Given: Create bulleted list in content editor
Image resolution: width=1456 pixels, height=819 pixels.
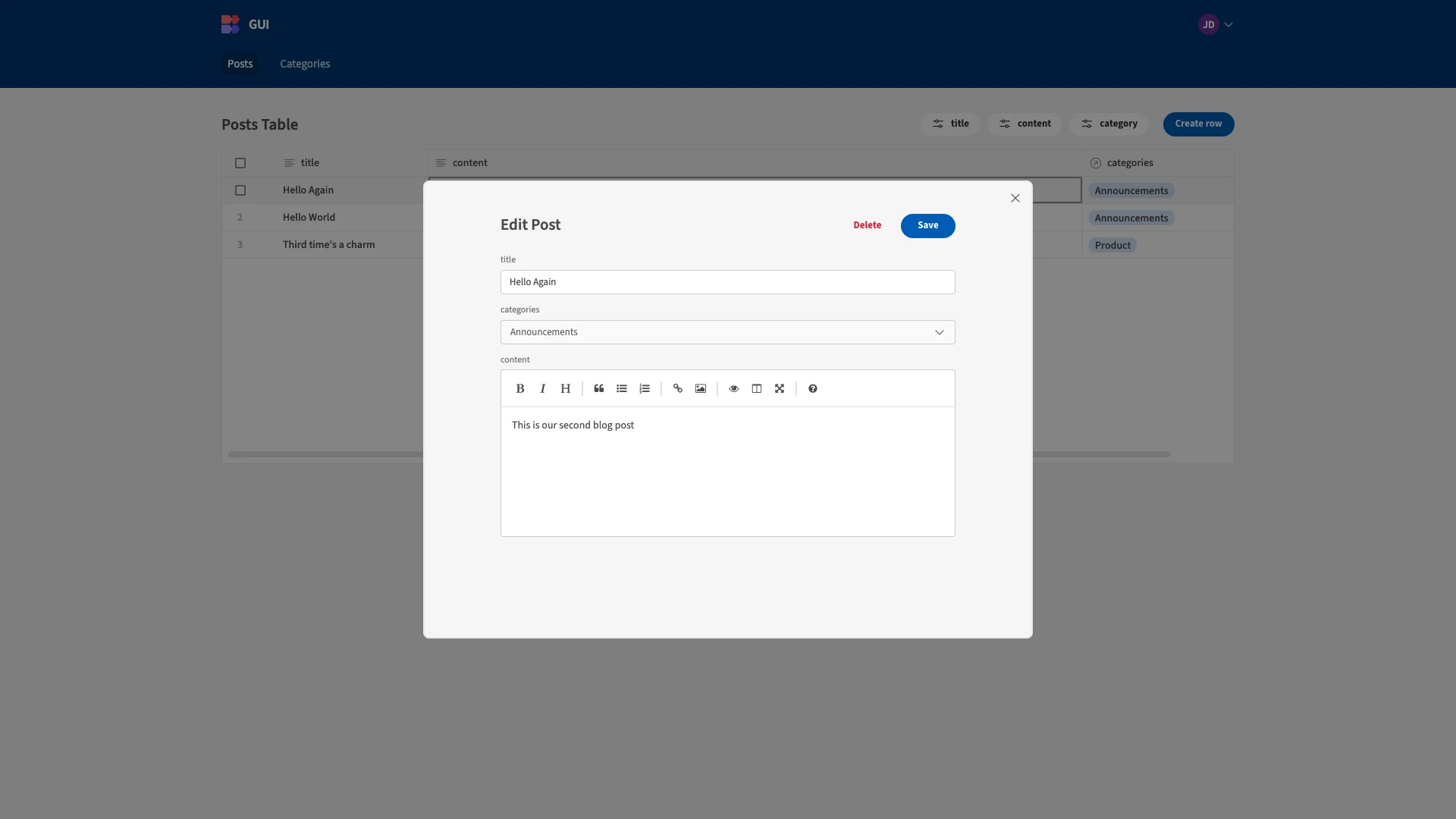Looking at the screenshot, I should coord(622,388).
